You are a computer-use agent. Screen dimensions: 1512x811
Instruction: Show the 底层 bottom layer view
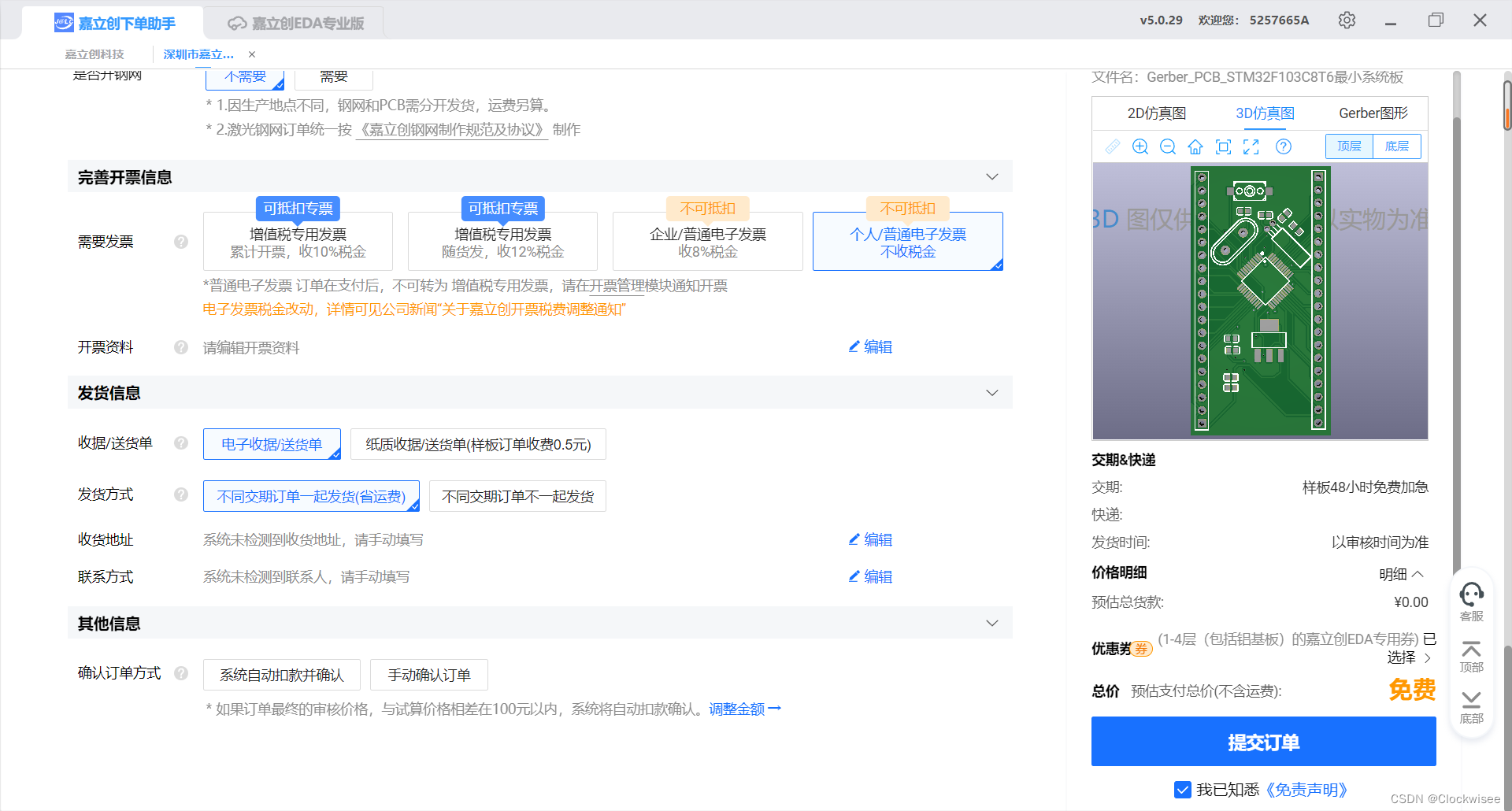[1397, 146]
